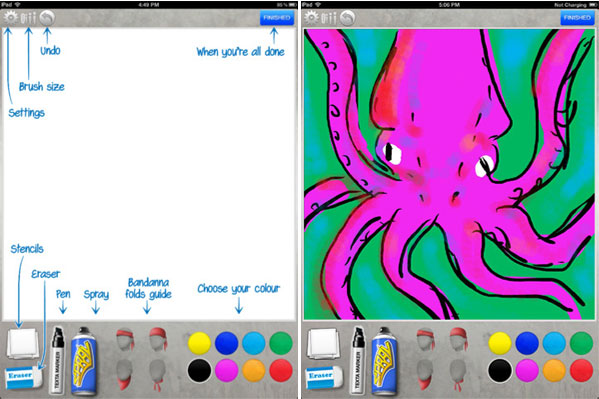Image resolution: width=599 pixels, height=399 pixels.
Task: Tap FINISHED button above blank canvas
Action: [277, 18]
